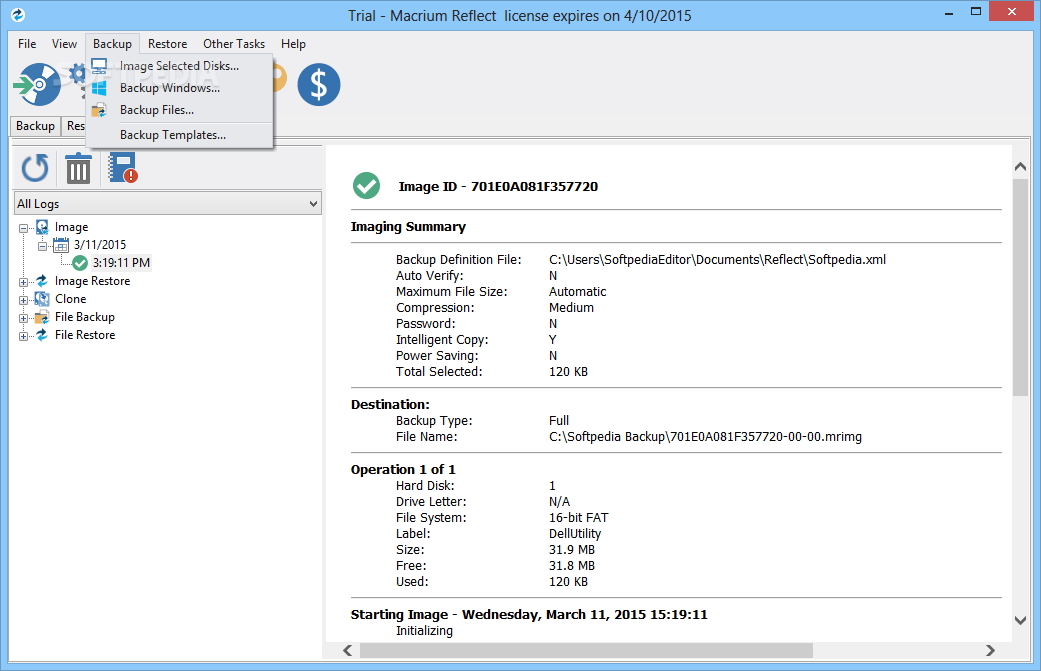
Task: Click the 16-bit FAT file system value
Action: [x=578, y=518]
